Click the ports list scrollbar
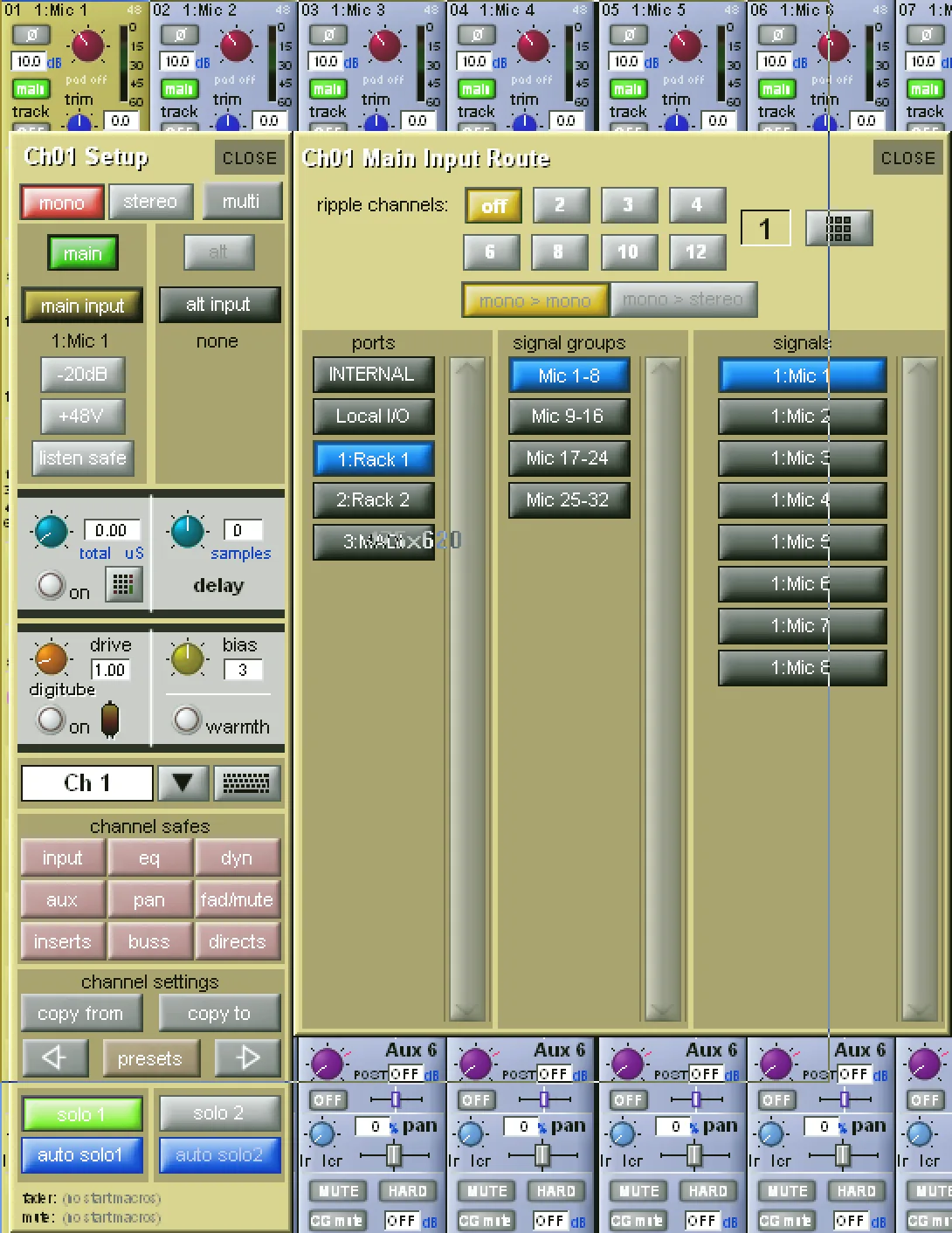 coord(468,689)
